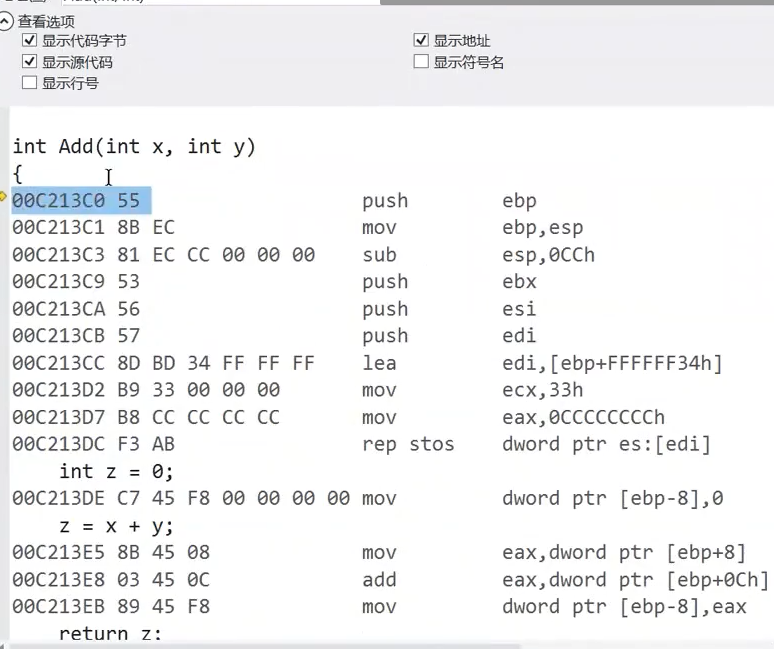Select the highlighted line 00C213C0 55
774x649 pixels.
pos(81,200)
